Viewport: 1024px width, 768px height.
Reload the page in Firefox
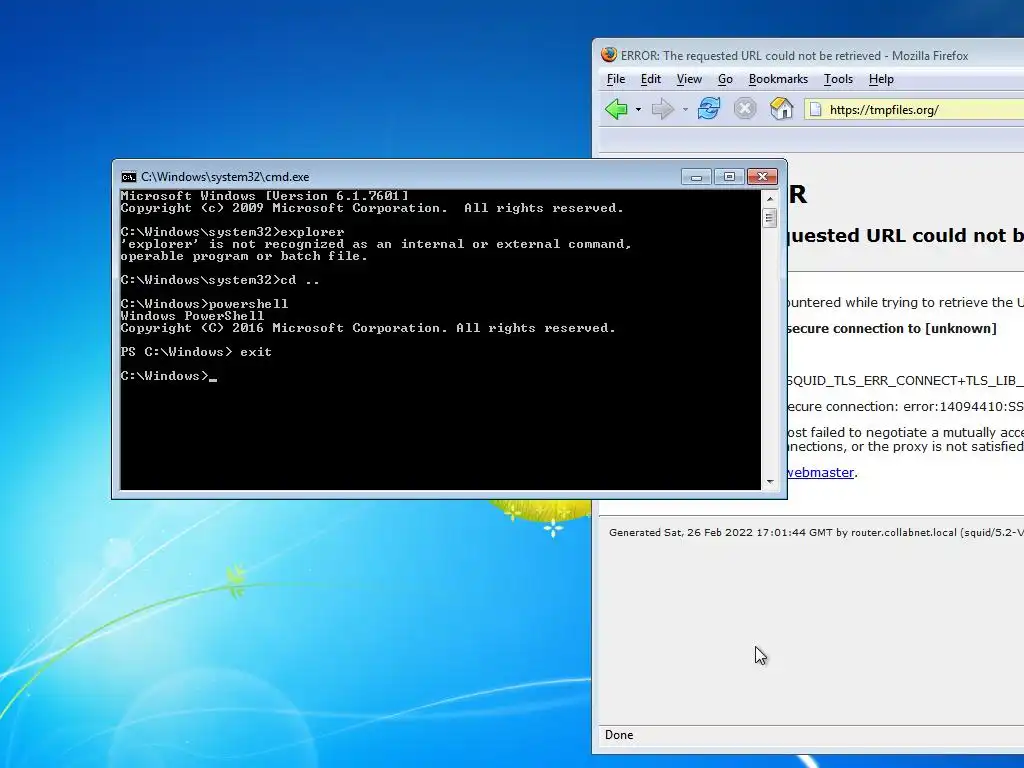coord(709,108)
